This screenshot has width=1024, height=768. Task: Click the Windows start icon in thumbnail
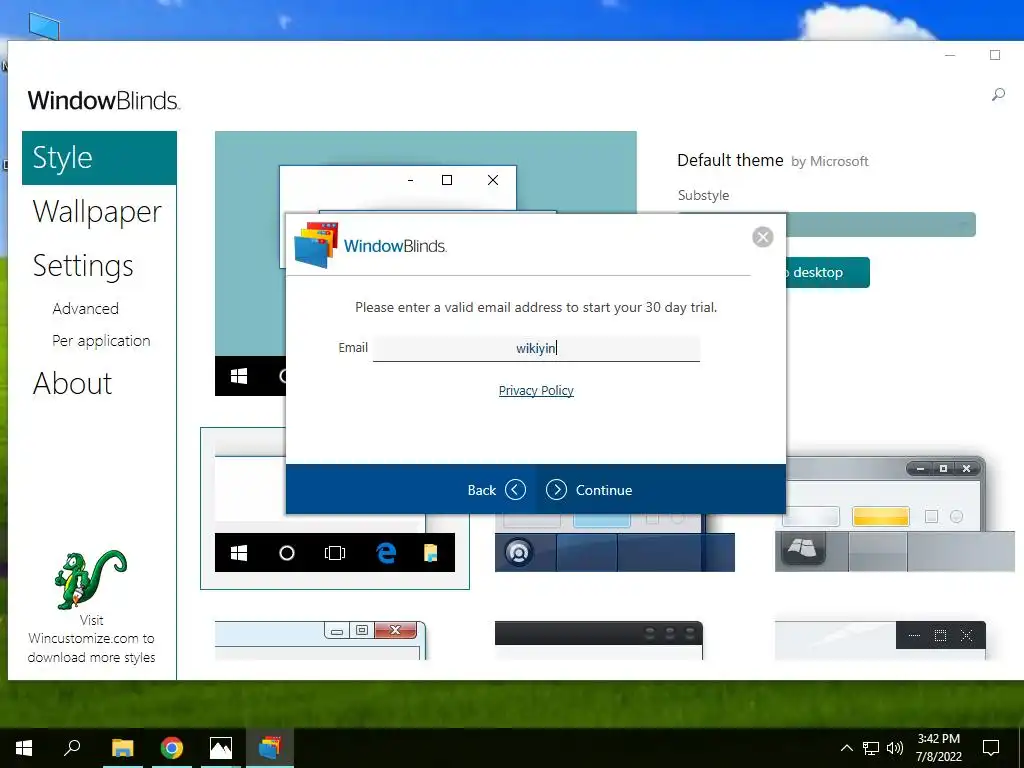239,553
